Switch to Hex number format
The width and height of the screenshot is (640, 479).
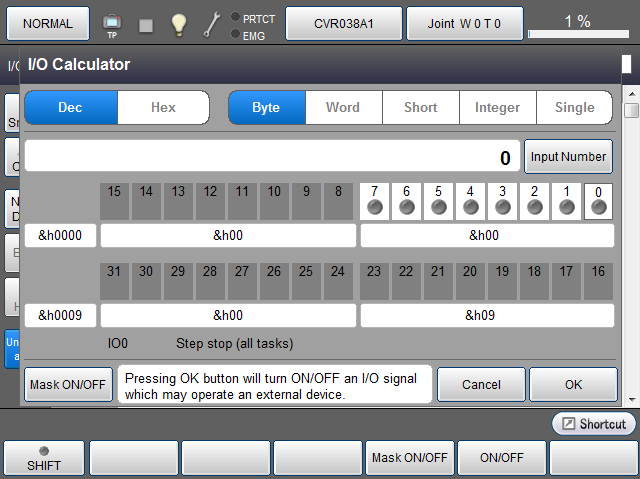[x=163, y=108]
